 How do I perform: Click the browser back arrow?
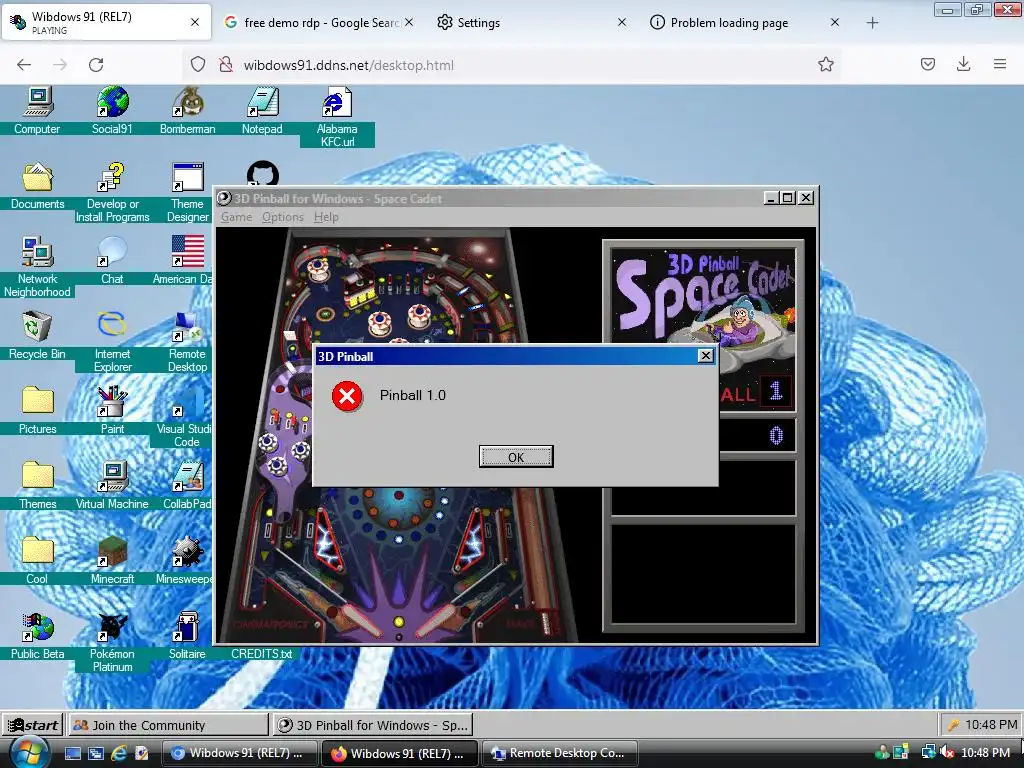(24, 64)
